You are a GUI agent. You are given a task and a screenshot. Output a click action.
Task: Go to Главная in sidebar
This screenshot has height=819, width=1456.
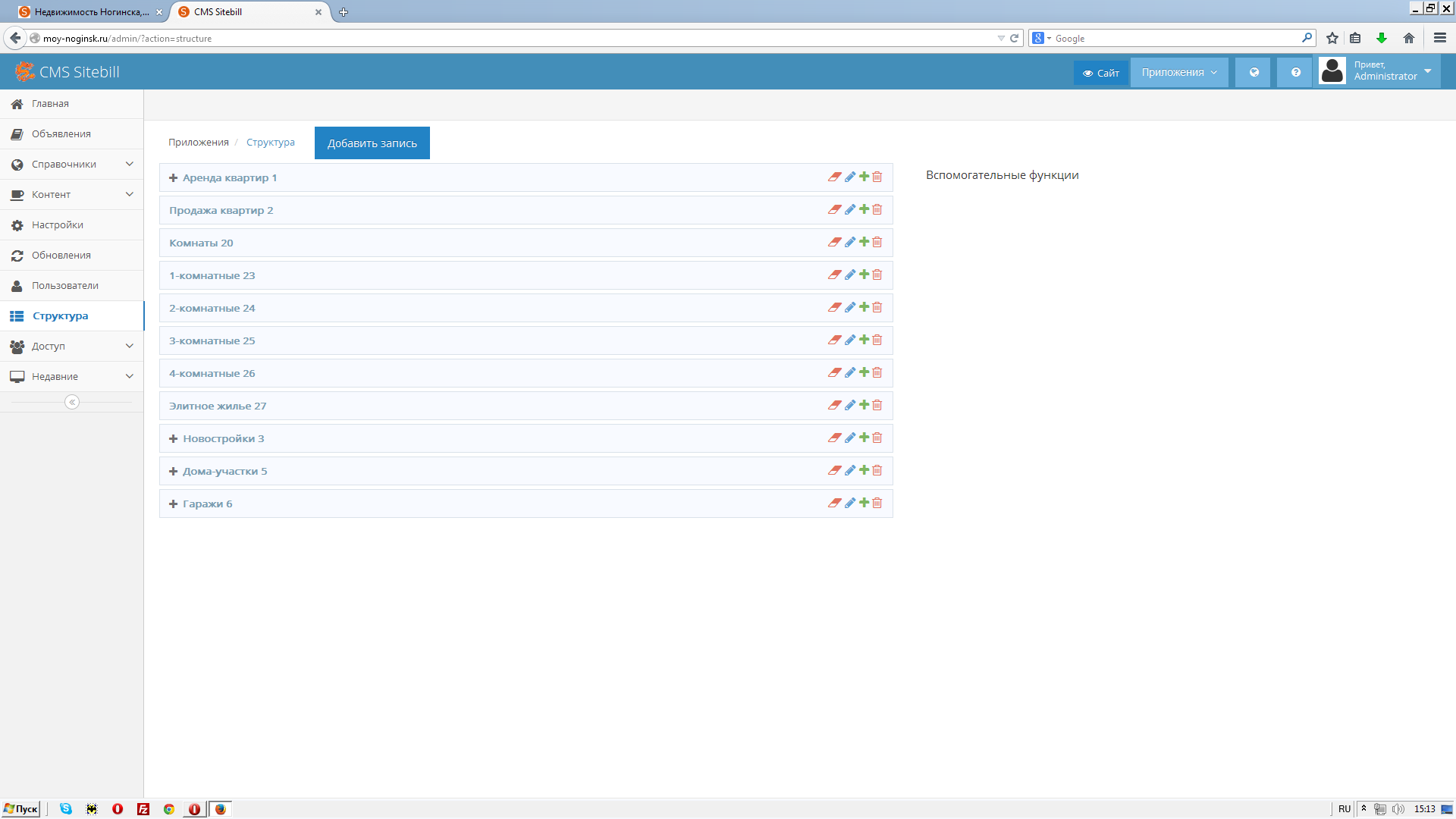click(72, 104)
